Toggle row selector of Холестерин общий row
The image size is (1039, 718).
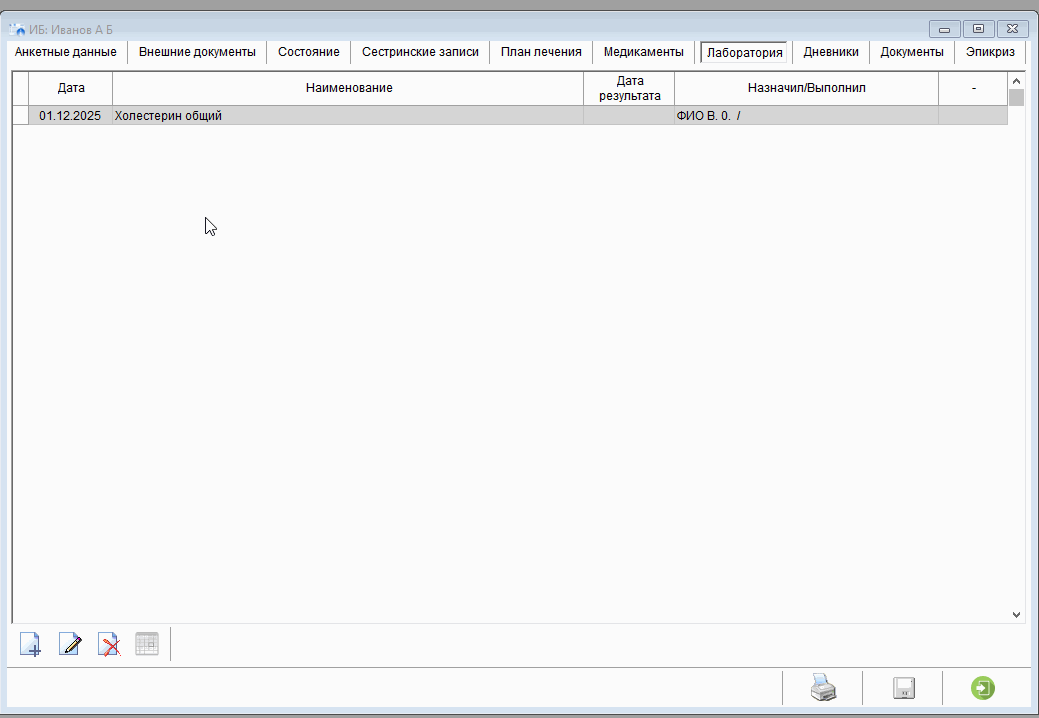(x=20, y=116)
